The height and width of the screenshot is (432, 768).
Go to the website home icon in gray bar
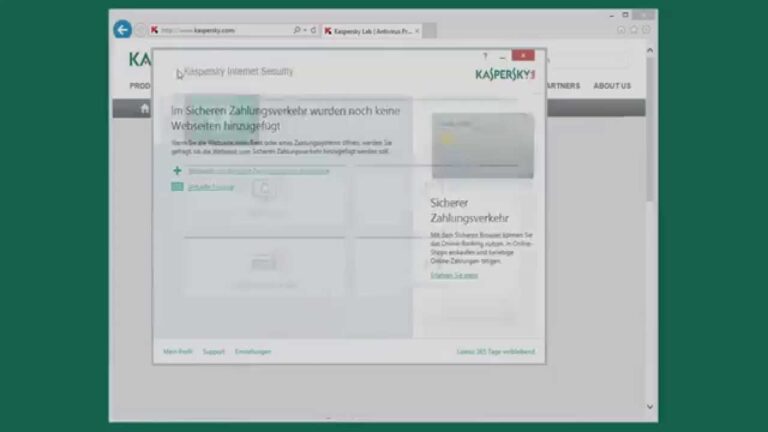pos(144,108)
